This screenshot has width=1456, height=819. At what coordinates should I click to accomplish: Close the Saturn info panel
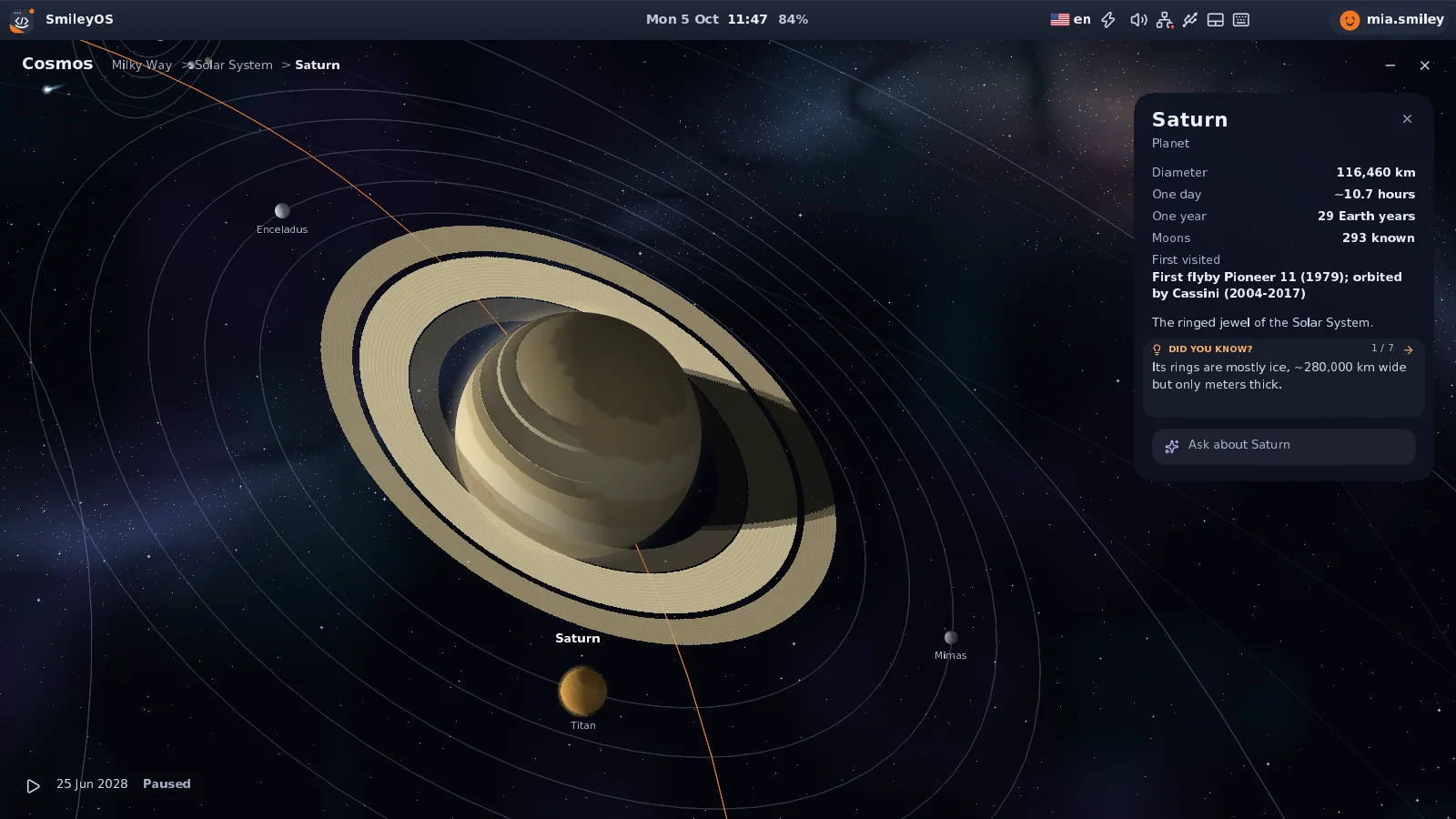click(1407, 119)
